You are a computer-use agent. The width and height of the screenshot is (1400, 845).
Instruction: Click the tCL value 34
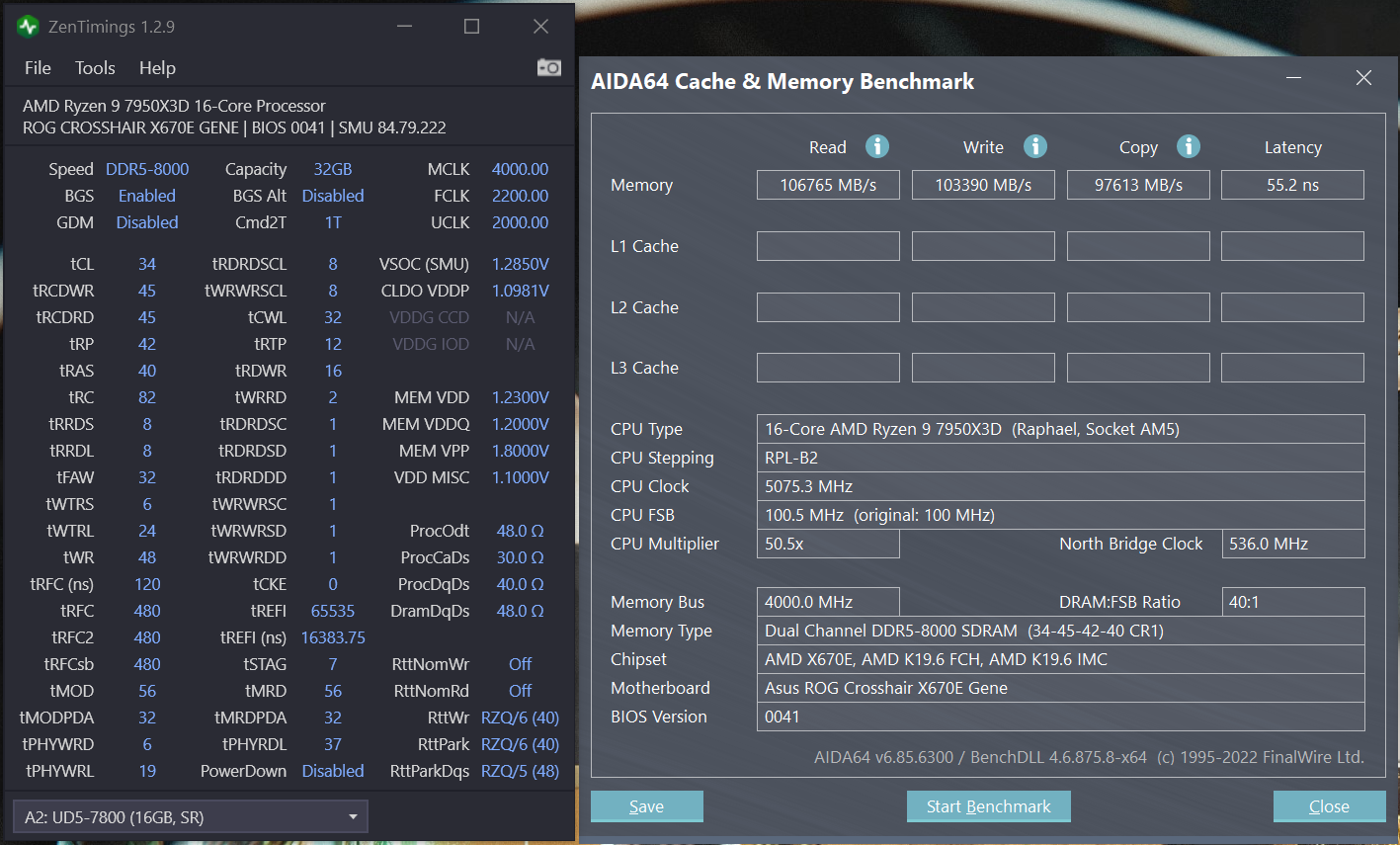click(147, 264)
